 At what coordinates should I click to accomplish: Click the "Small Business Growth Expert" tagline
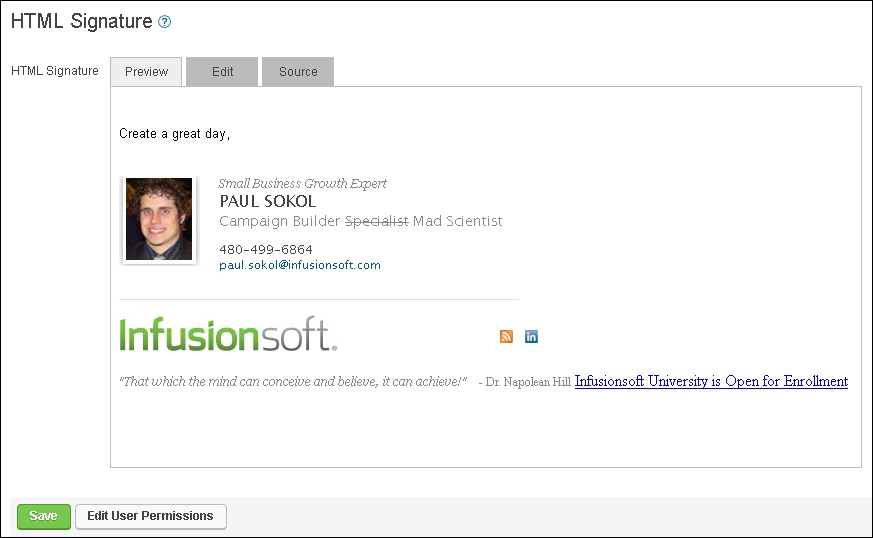[302, 183]
